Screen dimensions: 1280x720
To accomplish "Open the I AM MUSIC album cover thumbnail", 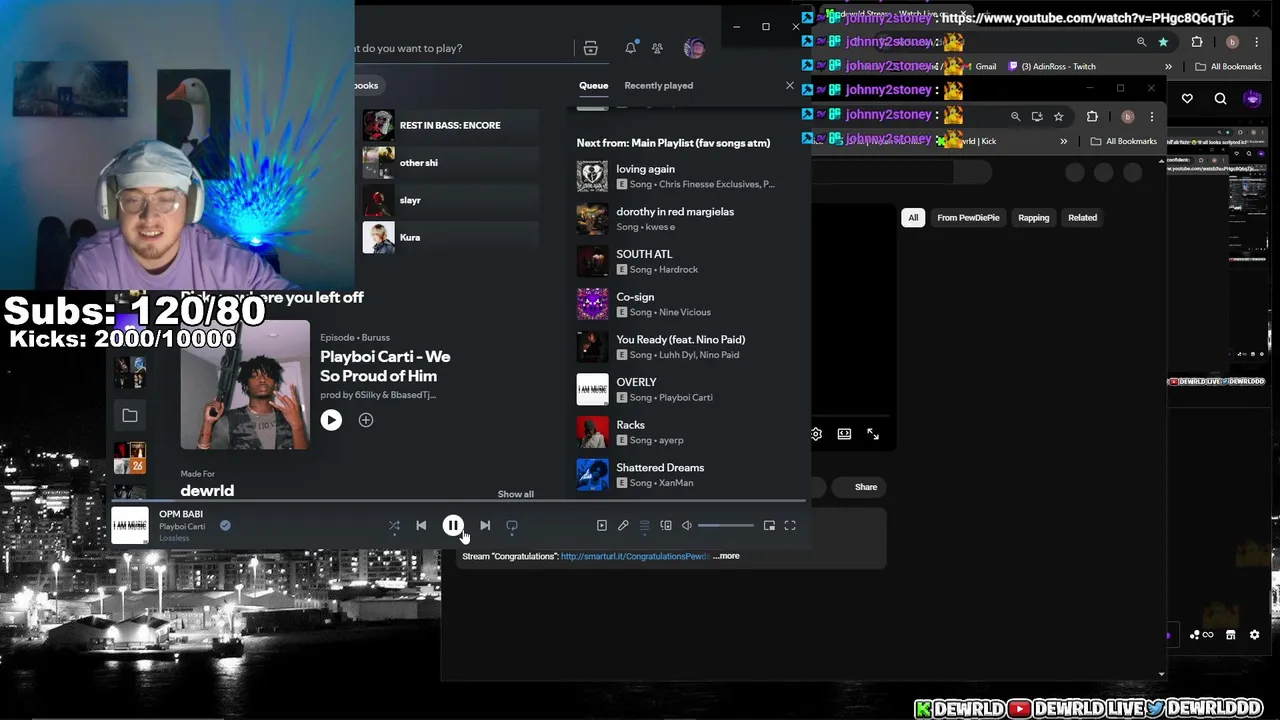I will click(x=130, y=526).
